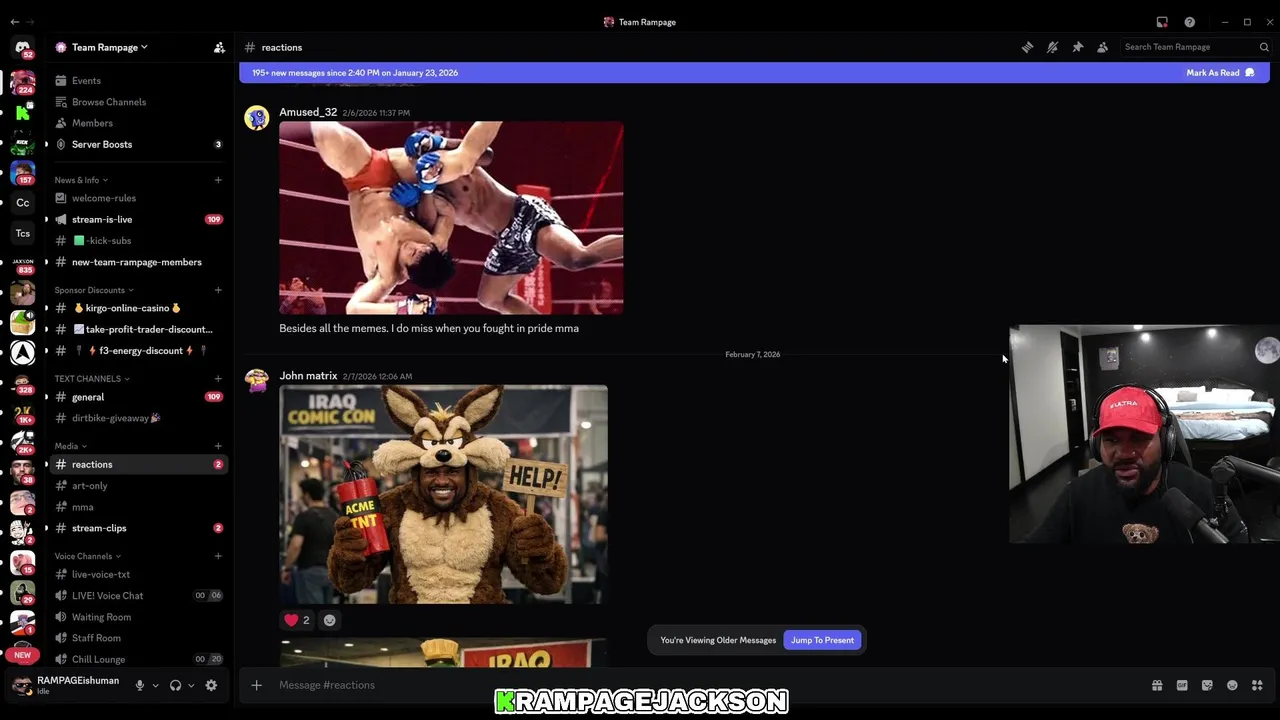Image resolution: width=1280 pixels, height=720 pixels.
Task: Open server icon with 157 badge
Action: coord(22,172)
